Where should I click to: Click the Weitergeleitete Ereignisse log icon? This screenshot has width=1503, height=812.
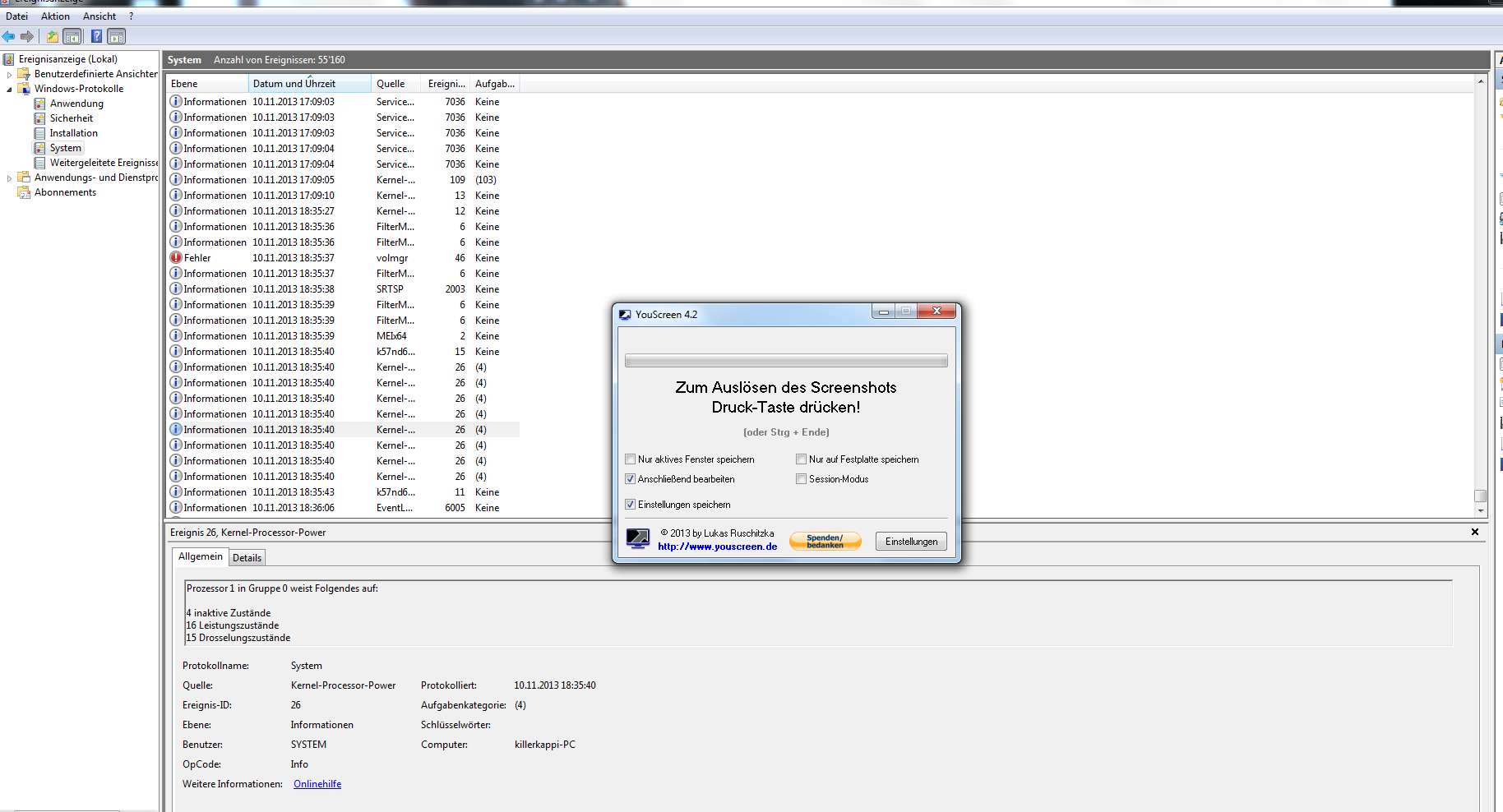39,163
